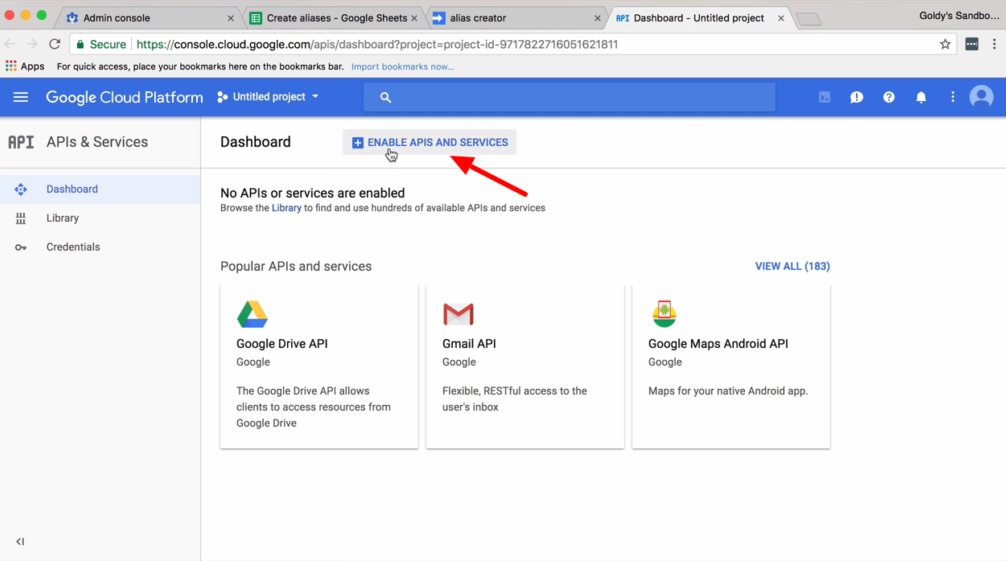
Task: Click the Dashboard sidebar icon
Action: pos(21,189)
